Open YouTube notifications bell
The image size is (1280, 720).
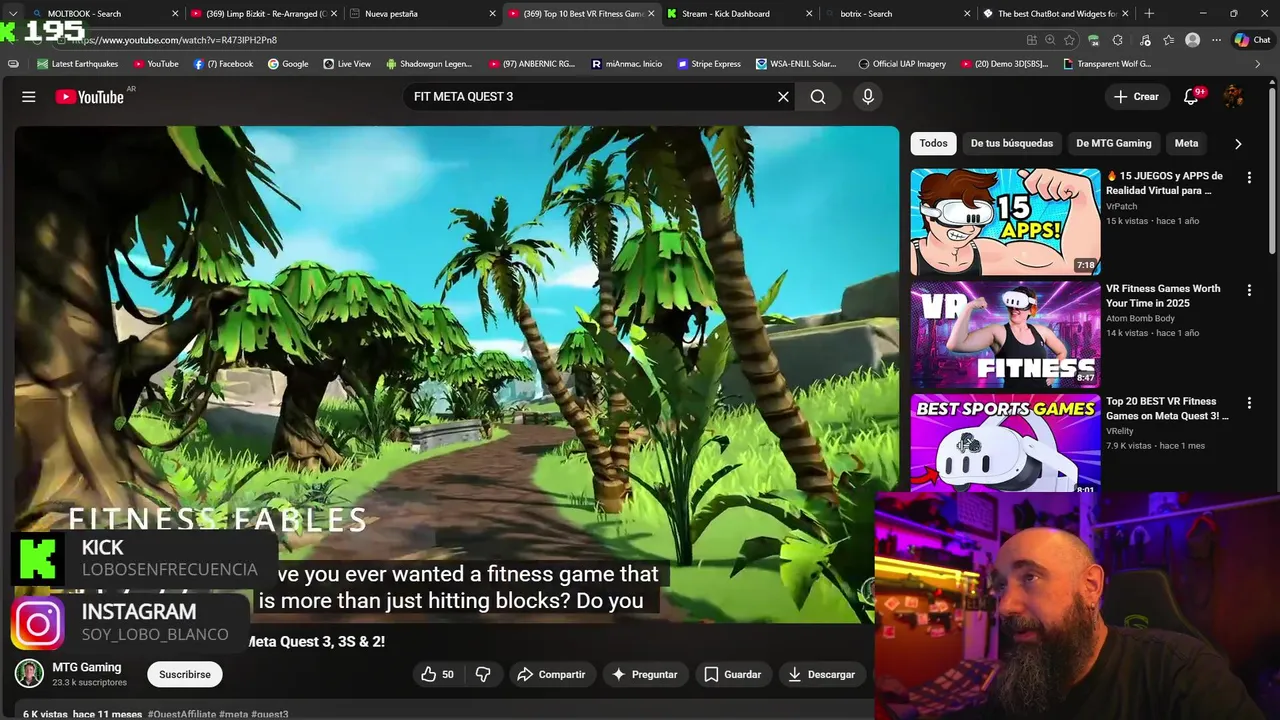coord(1191,97)
